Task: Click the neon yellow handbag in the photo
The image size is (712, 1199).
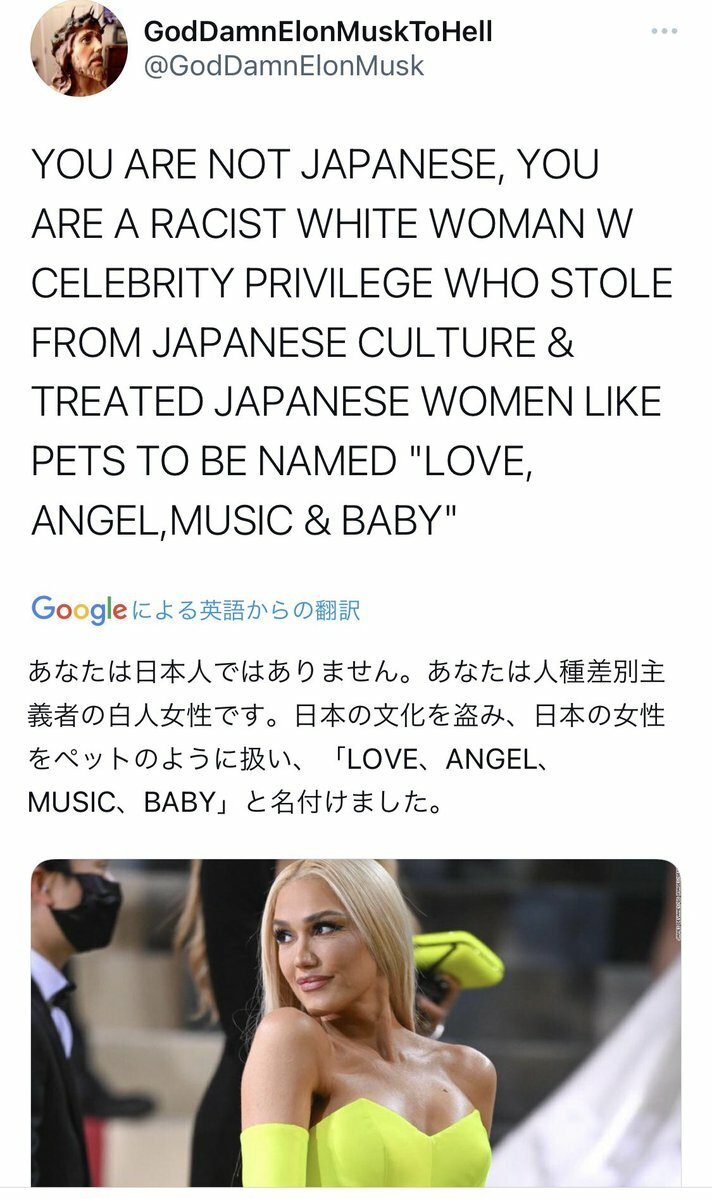Action: (x=457, y=960)
